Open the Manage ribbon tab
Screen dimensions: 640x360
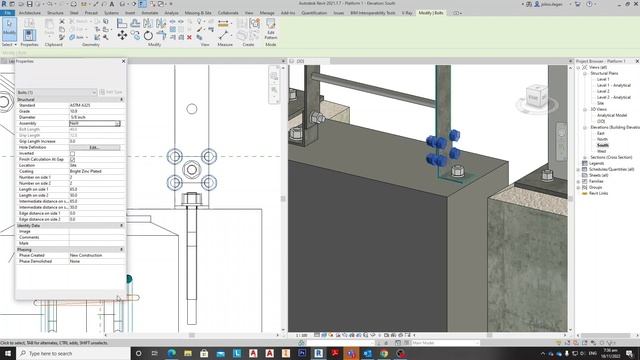267,13
